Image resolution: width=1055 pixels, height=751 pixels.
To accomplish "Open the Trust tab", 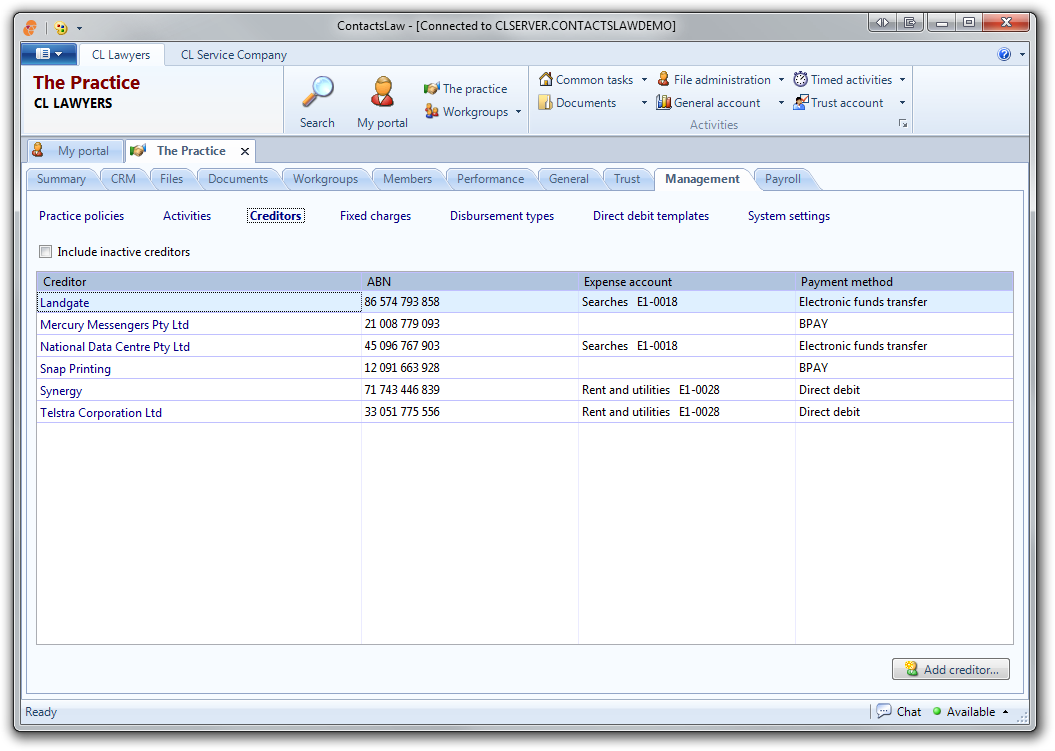I will (x=627, y=179).
